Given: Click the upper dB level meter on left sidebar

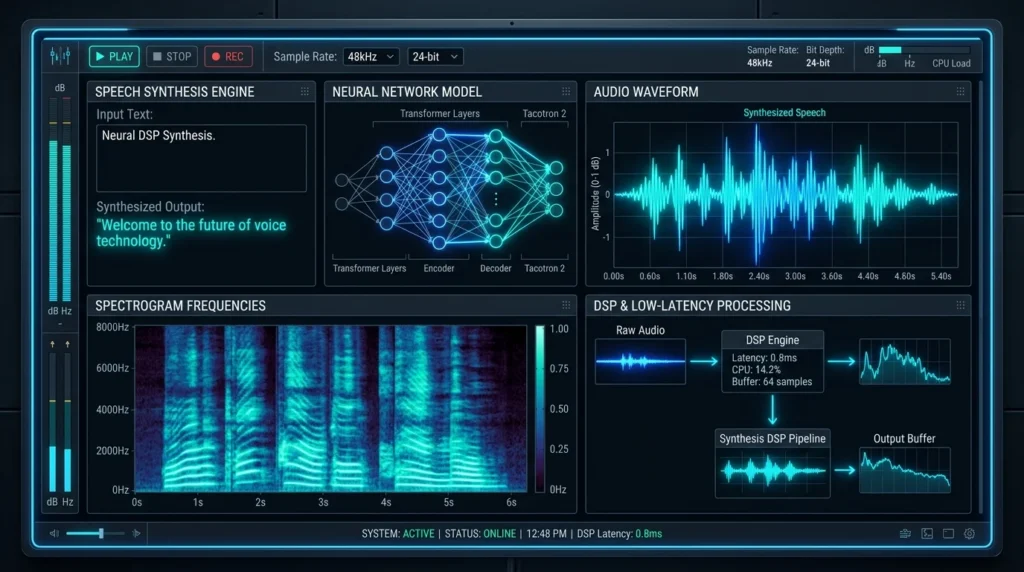Looking at the screenshot, I should pos(60,199).
